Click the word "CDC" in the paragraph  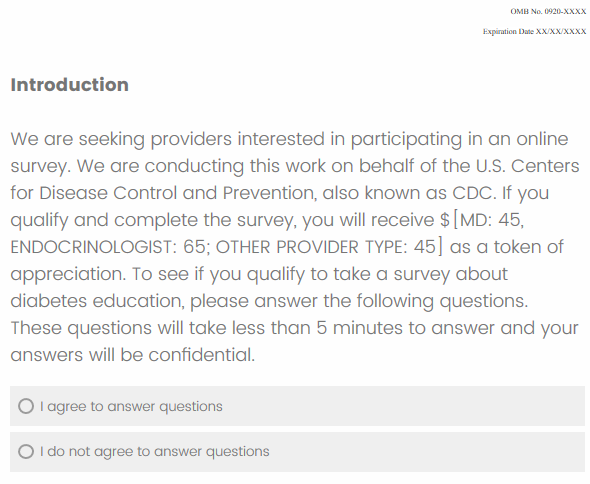[472, 193]
